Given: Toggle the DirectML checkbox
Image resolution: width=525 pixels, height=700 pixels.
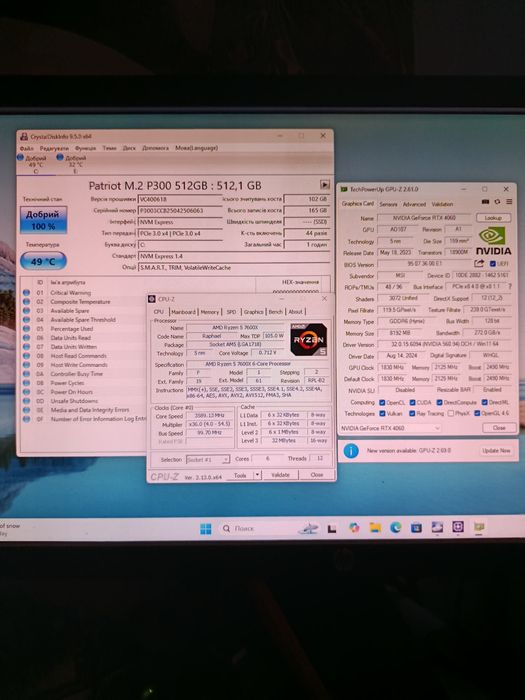Looking at the screenshot, I should (484, 402).
